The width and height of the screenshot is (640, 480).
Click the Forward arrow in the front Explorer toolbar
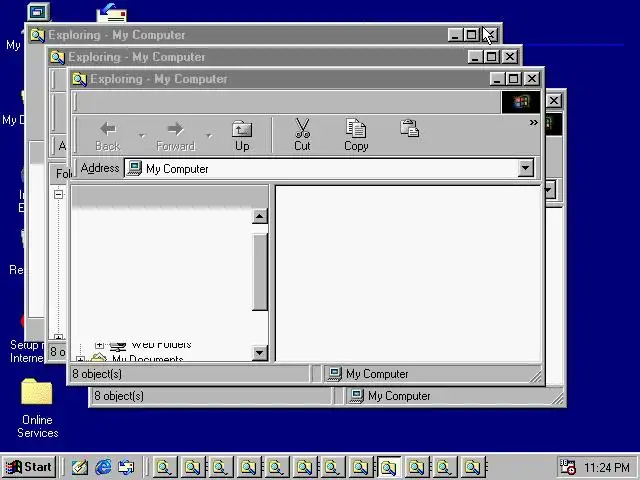pyautogui.click(x=176, y=129)
